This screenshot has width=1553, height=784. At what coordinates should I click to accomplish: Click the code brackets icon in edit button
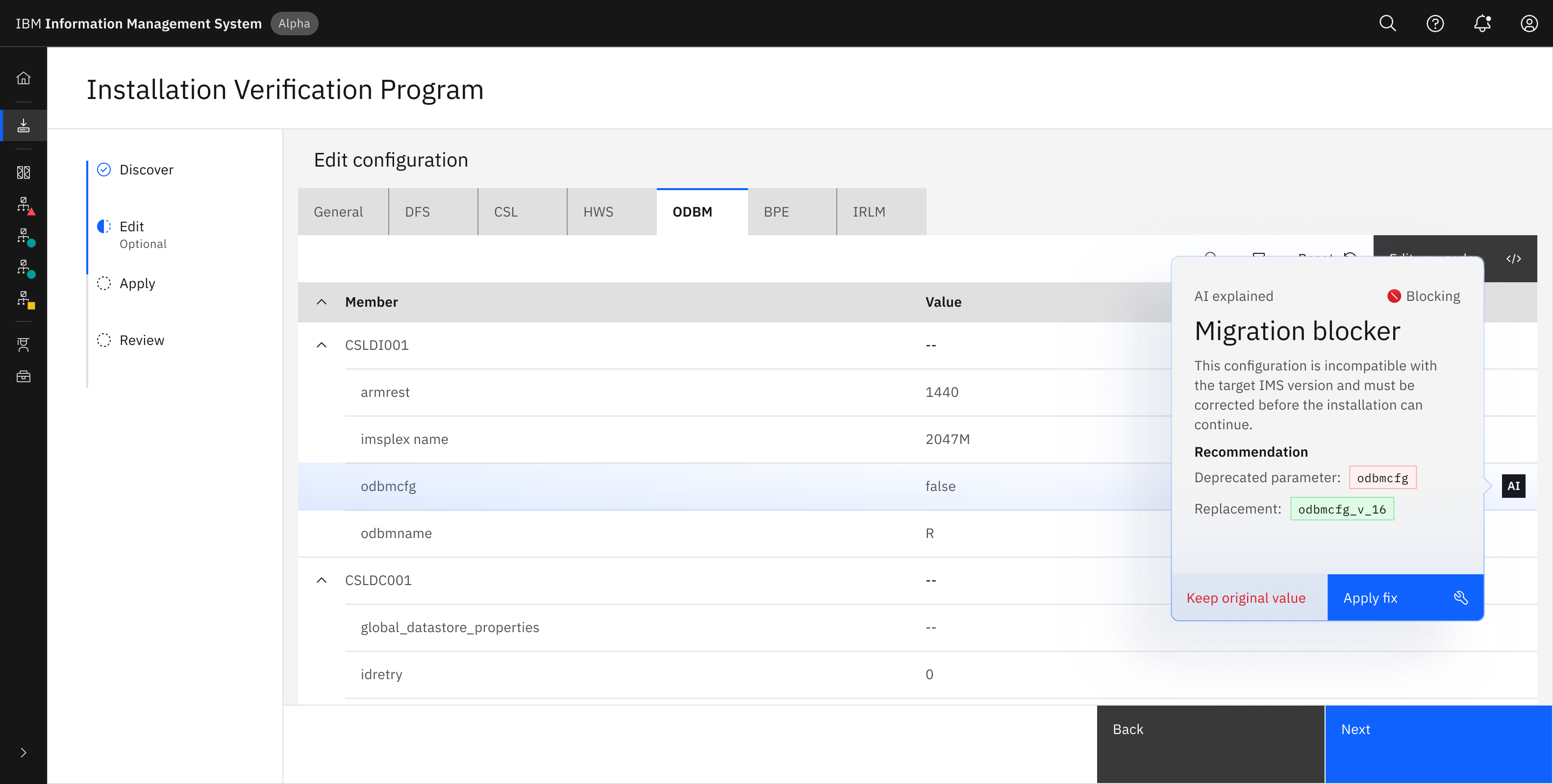pos(1513,259)
